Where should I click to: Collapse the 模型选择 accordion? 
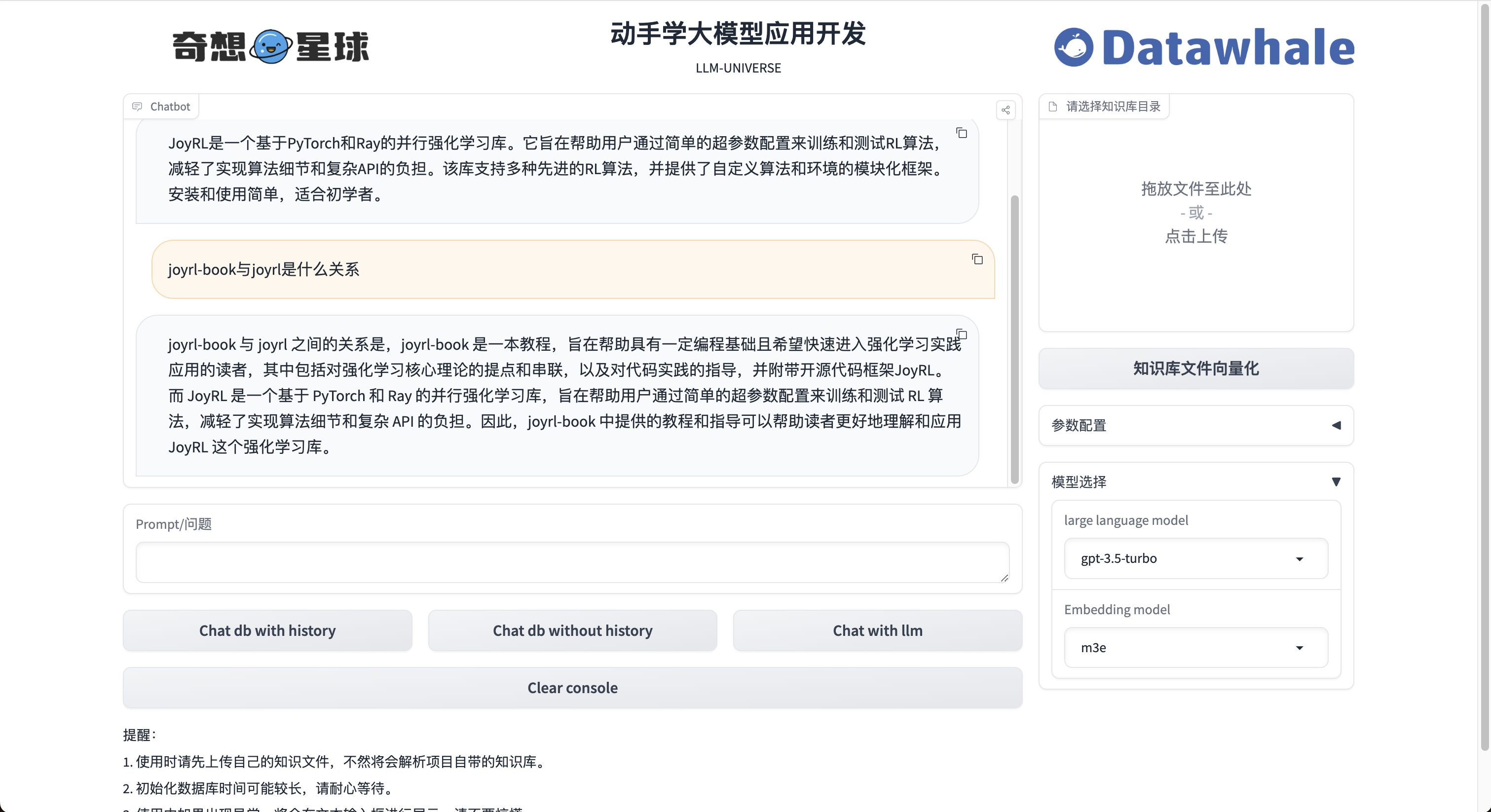tap(1196, 481)
